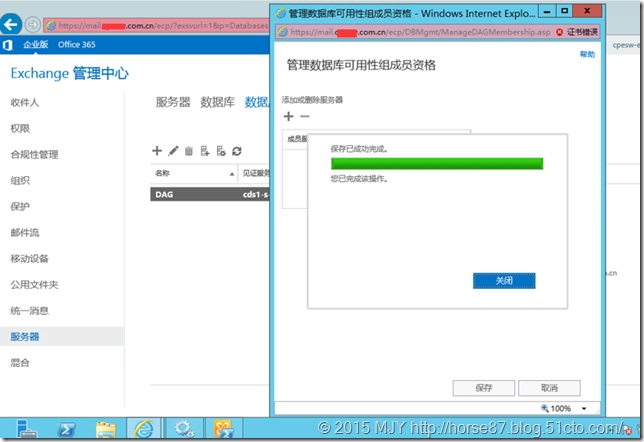The image size is (644, 442).
Task: Click the add server plus icon in dialog
Action: coord(289,116)
